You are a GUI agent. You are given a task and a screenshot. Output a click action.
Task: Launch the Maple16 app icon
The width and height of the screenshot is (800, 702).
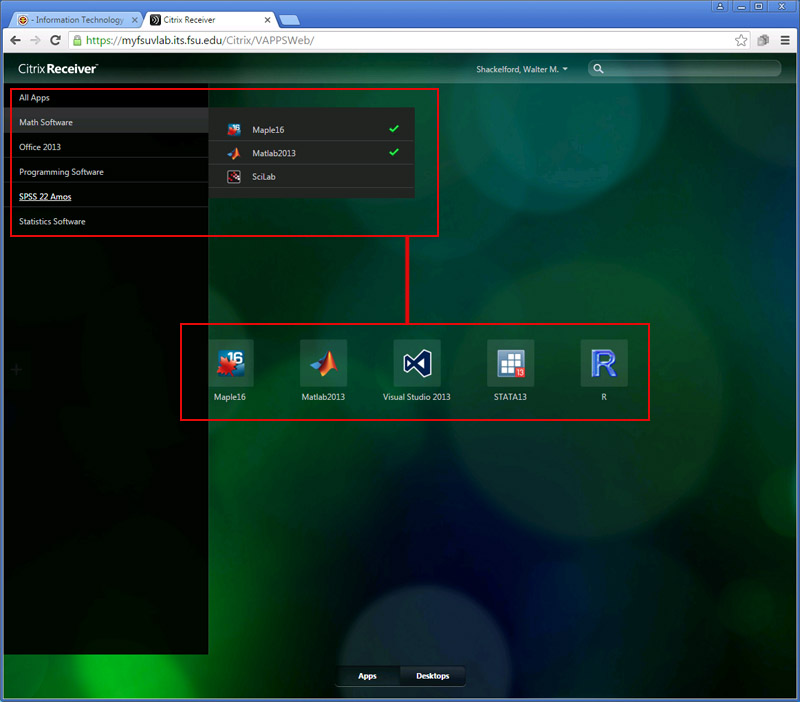click(x=230, y=363)
